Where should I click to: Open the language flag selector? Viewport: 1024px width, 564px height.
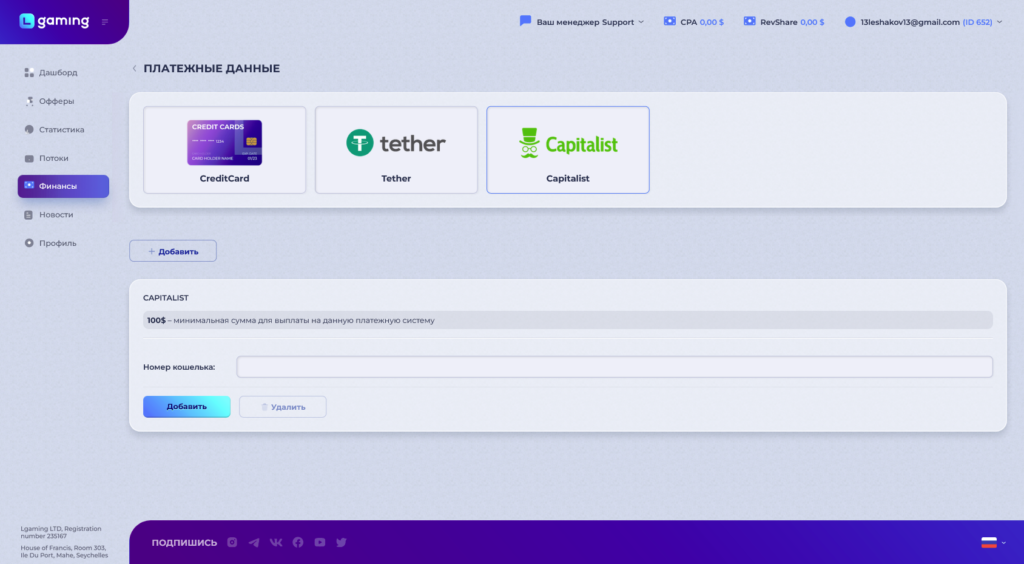993,542
